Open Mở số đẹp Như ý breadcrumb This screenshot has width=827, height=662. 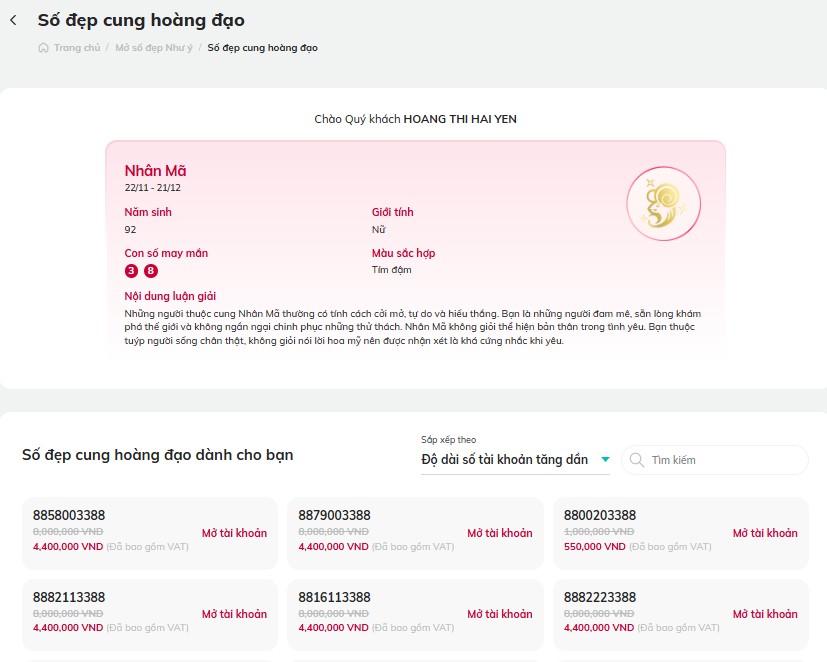[154, 48]
